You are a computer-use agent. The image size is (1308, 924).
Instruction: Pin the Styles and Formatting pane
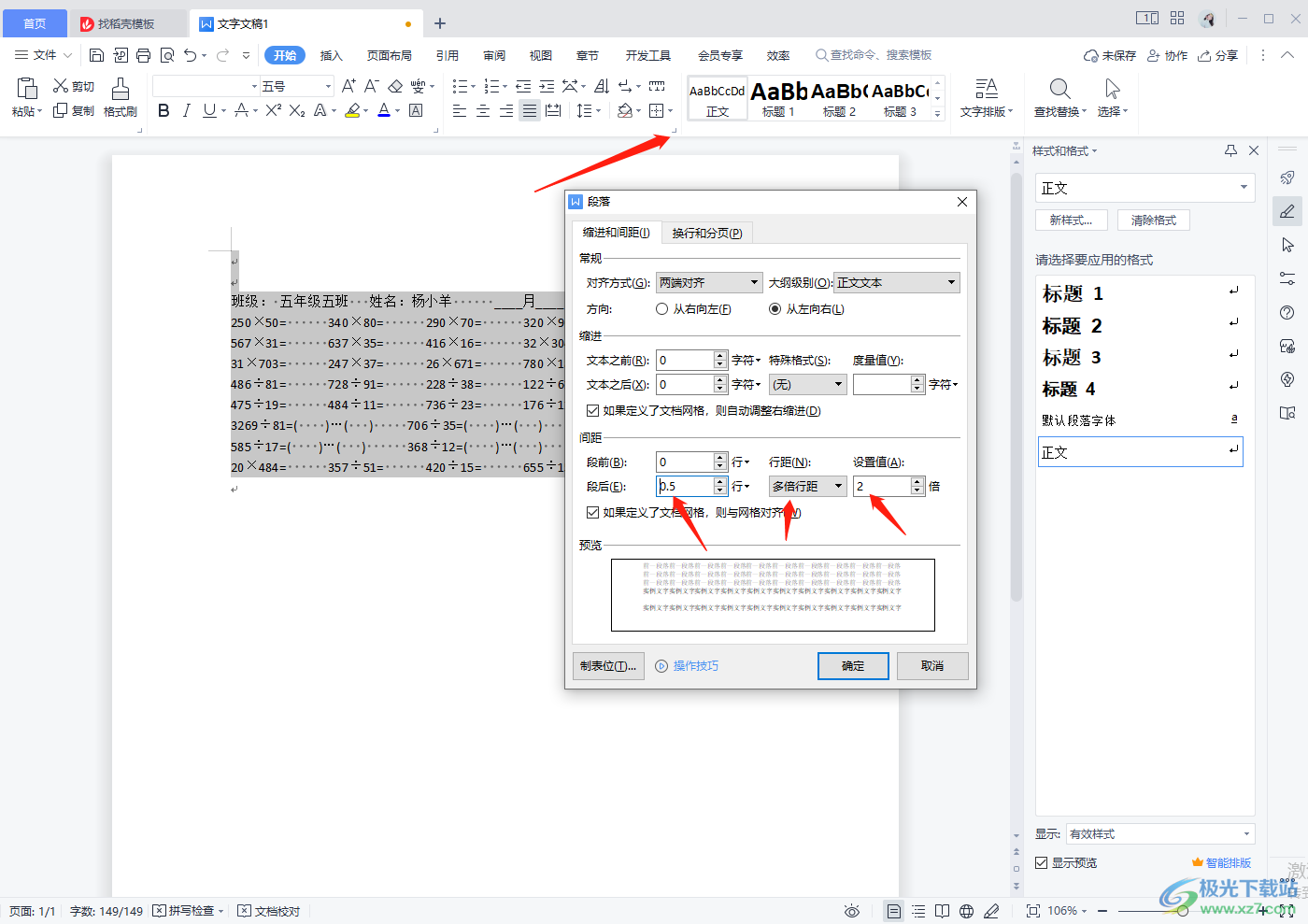(x=1230, y=150)
